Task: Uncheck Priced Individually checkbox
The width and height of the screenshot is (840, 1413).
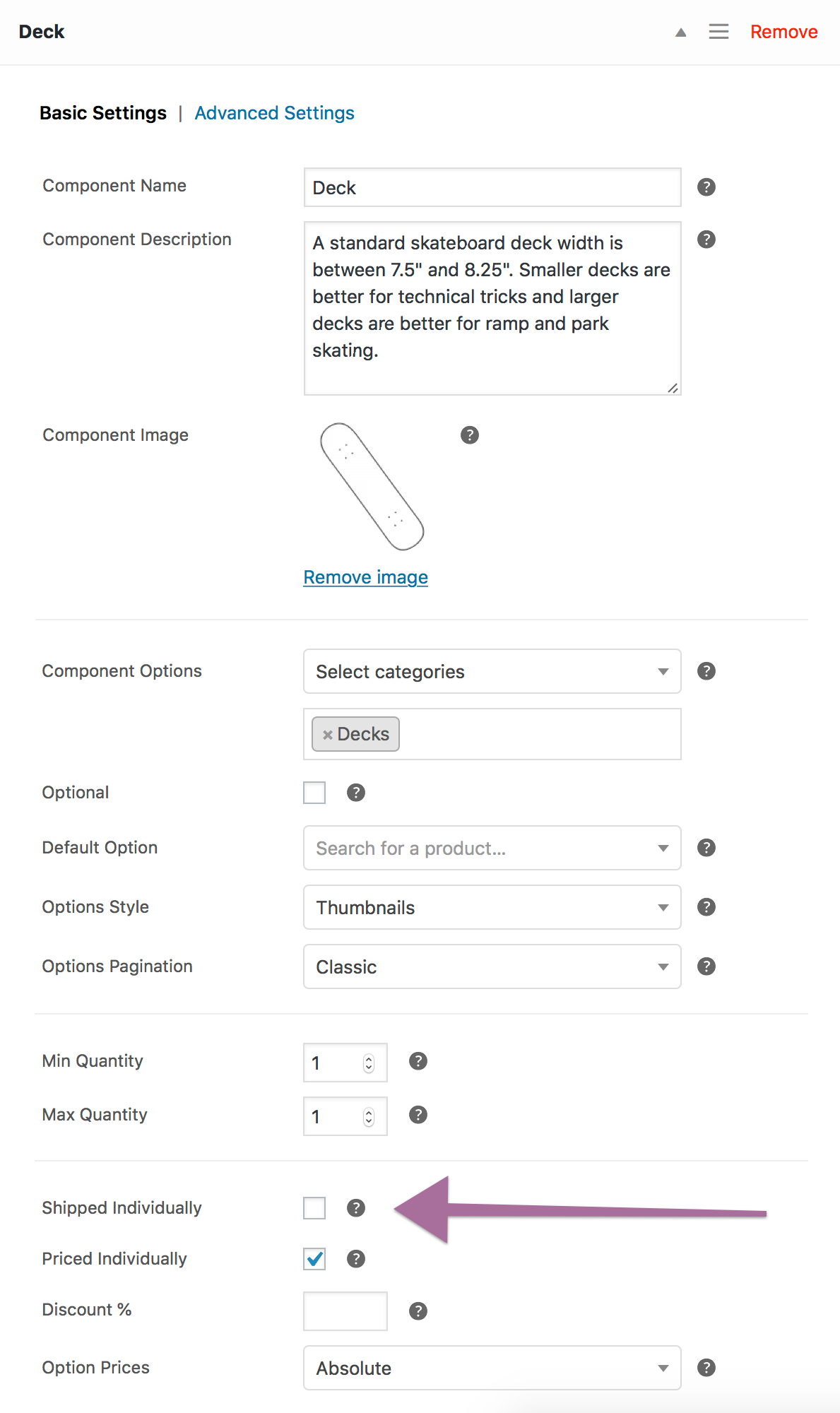Action: coord(314,1259)
